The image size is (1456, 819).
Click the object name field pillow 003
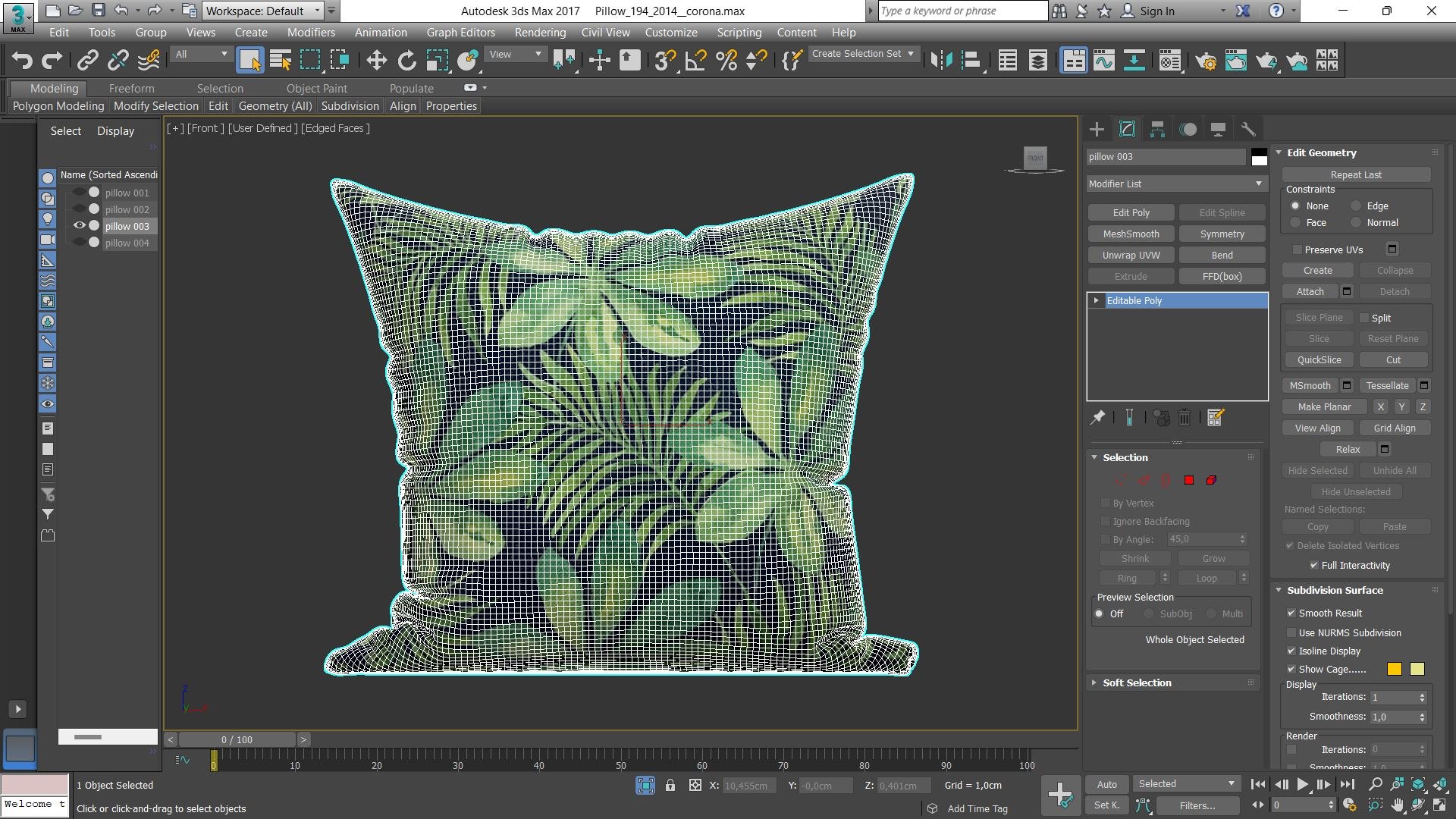tap(1166, 157)
